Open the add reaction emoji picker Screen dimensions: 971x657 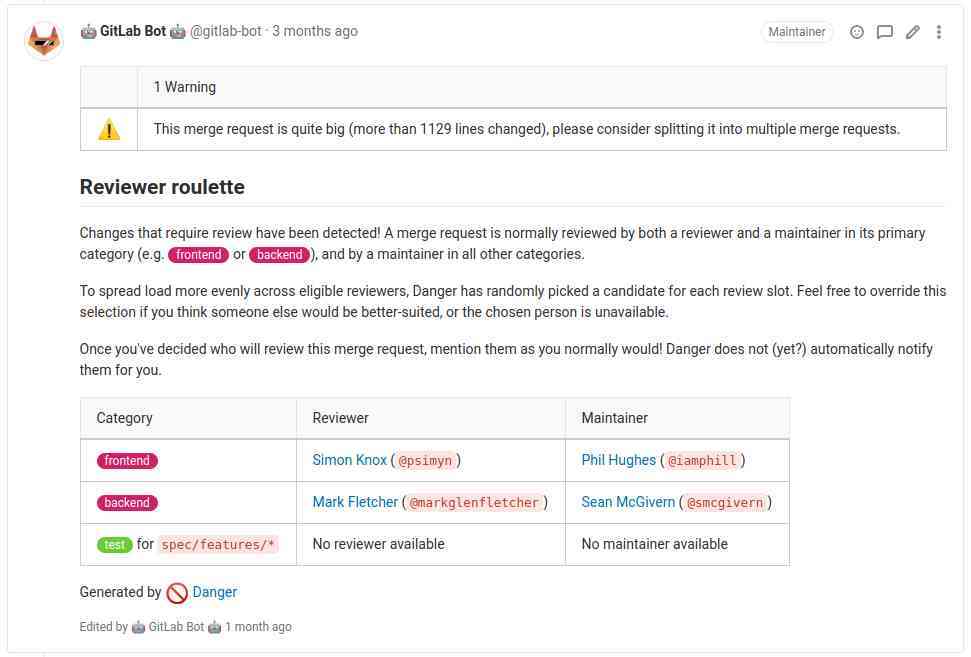856,32
